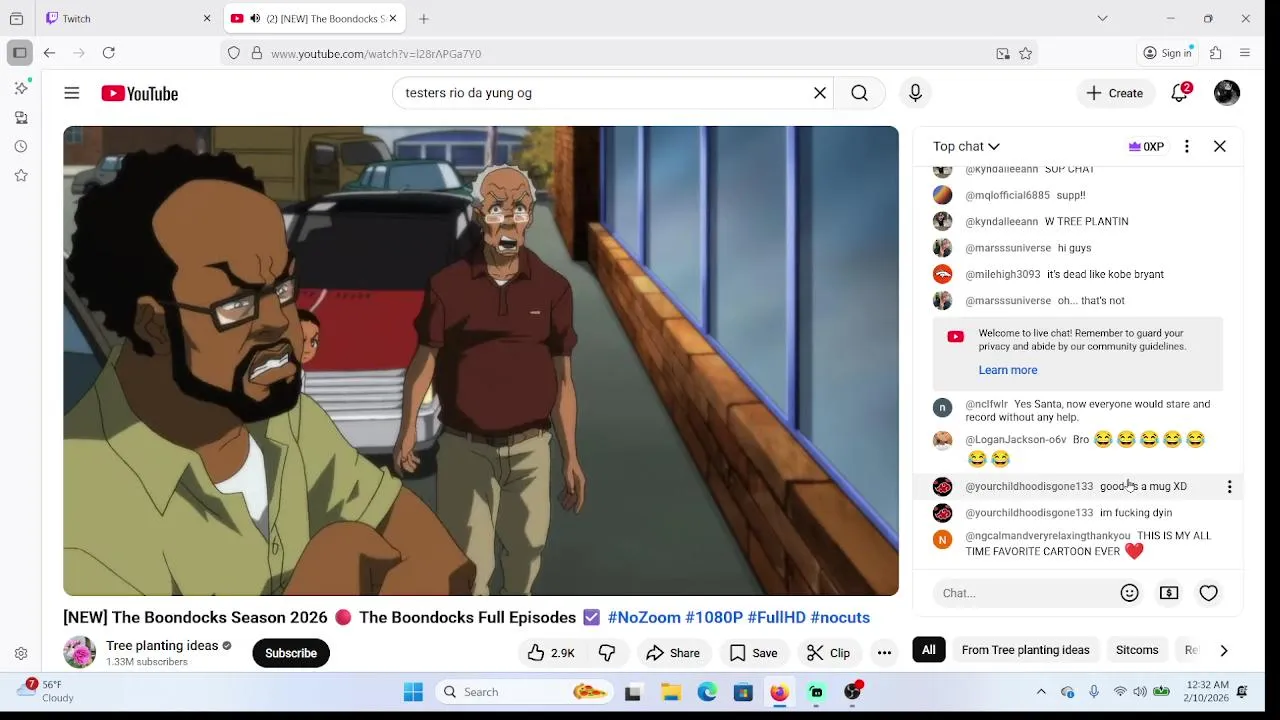The width and height of the screenshot is (1280, 720).
Task: Bookmark this page with star icon
Action: point(1025,54)
